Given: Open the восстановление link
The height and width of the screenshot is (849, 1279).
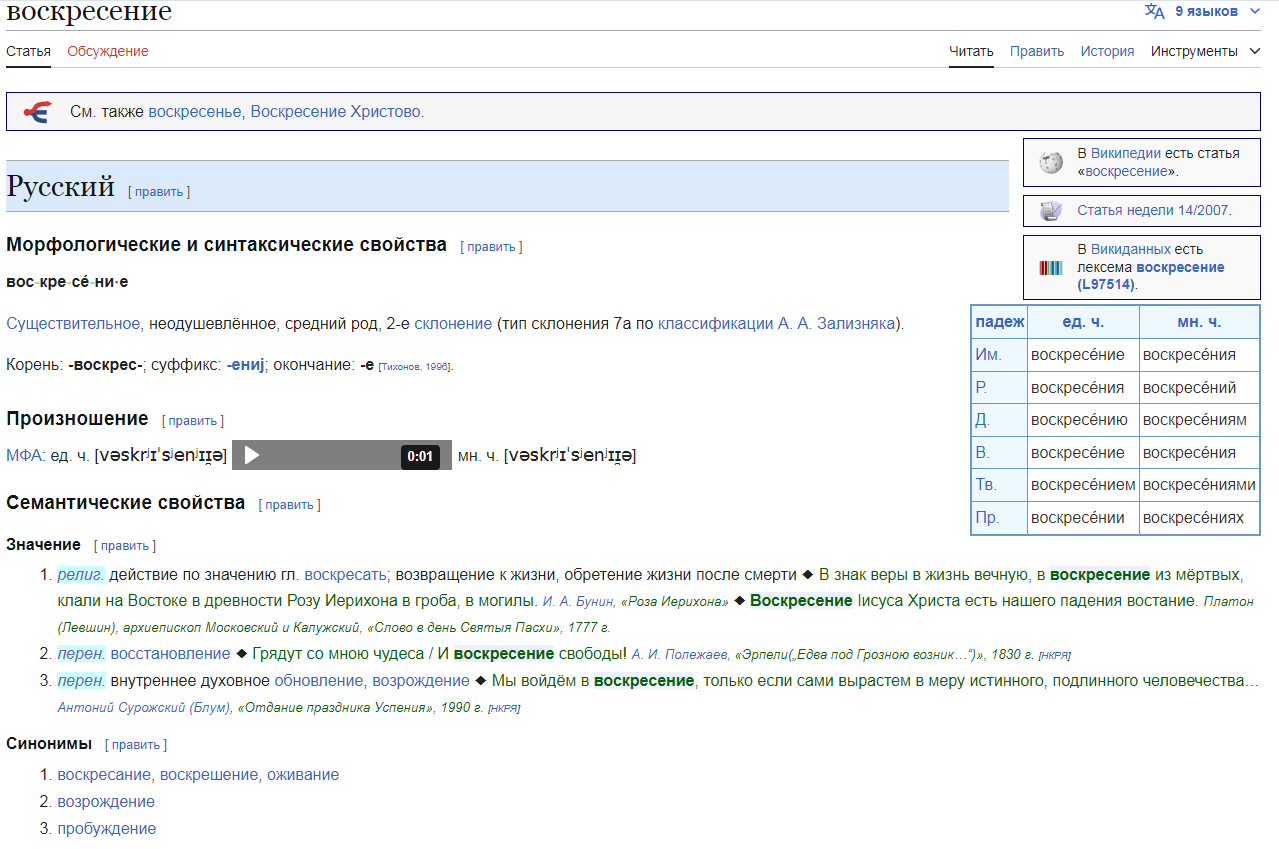Looking at the screenshot, I should point(170,654).
